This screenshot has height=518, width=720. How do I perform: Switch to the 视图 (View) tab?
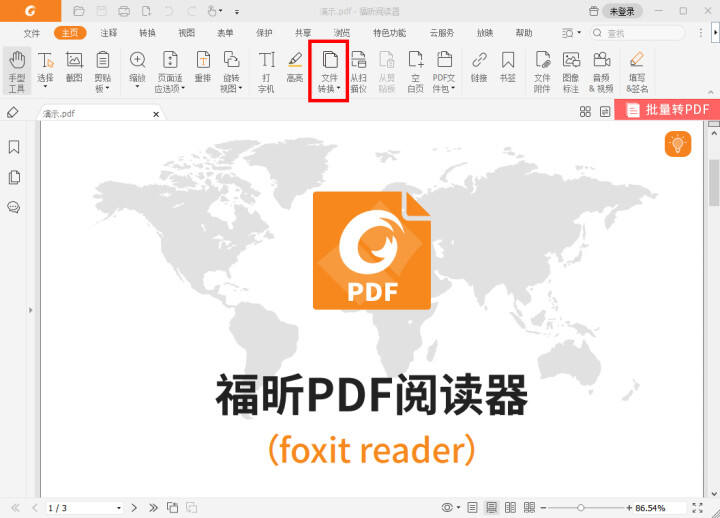tap(186, 33)
